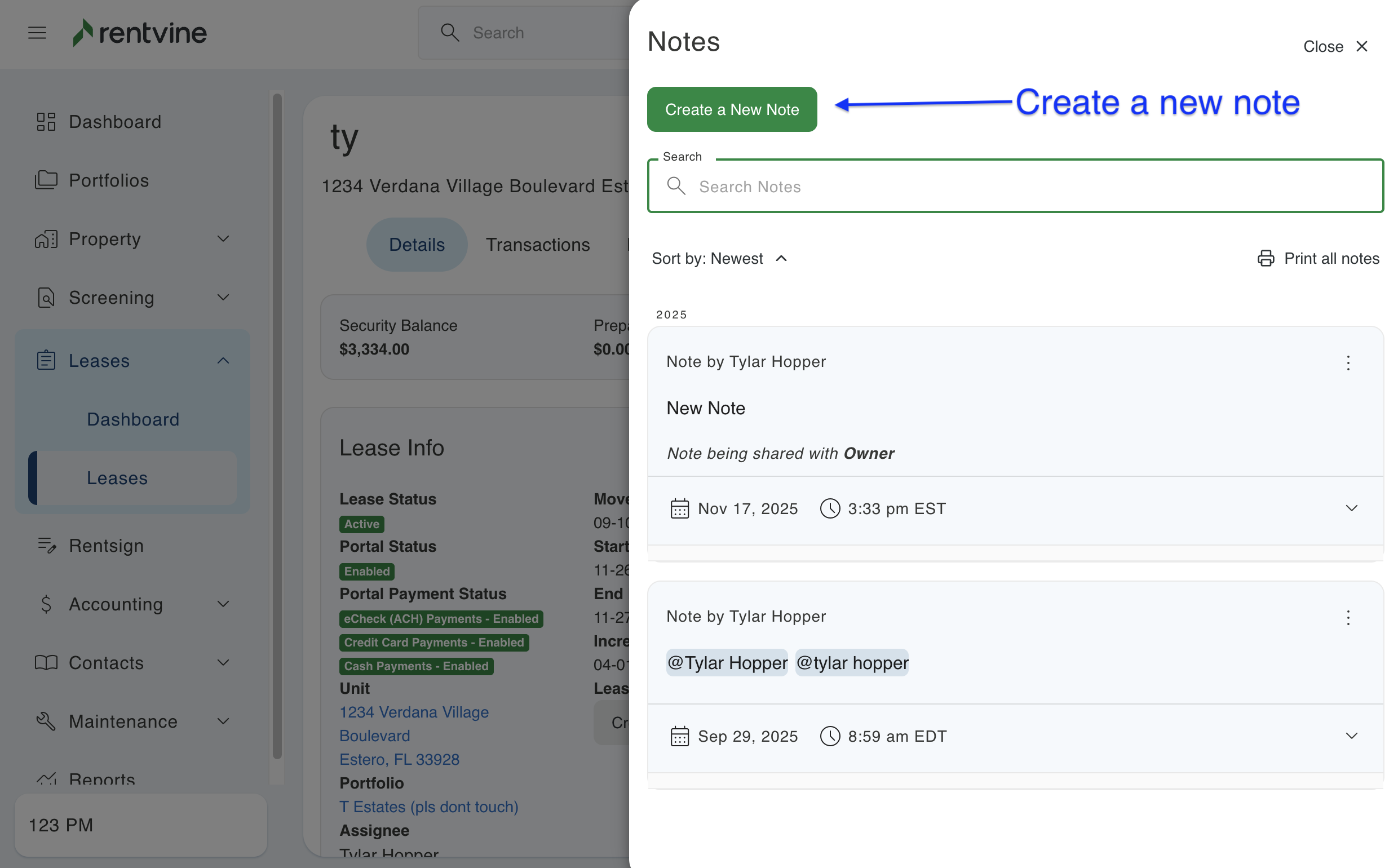Open three-dot menu on Sep 29 note
Viewport: 1398px width, 868px height.
pos(1348,618)
